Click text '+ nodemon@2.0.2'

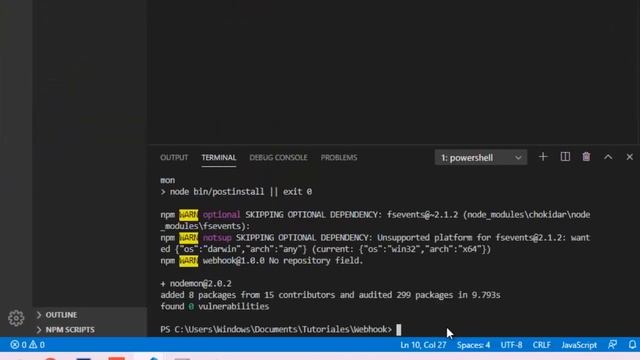point(196,283)
